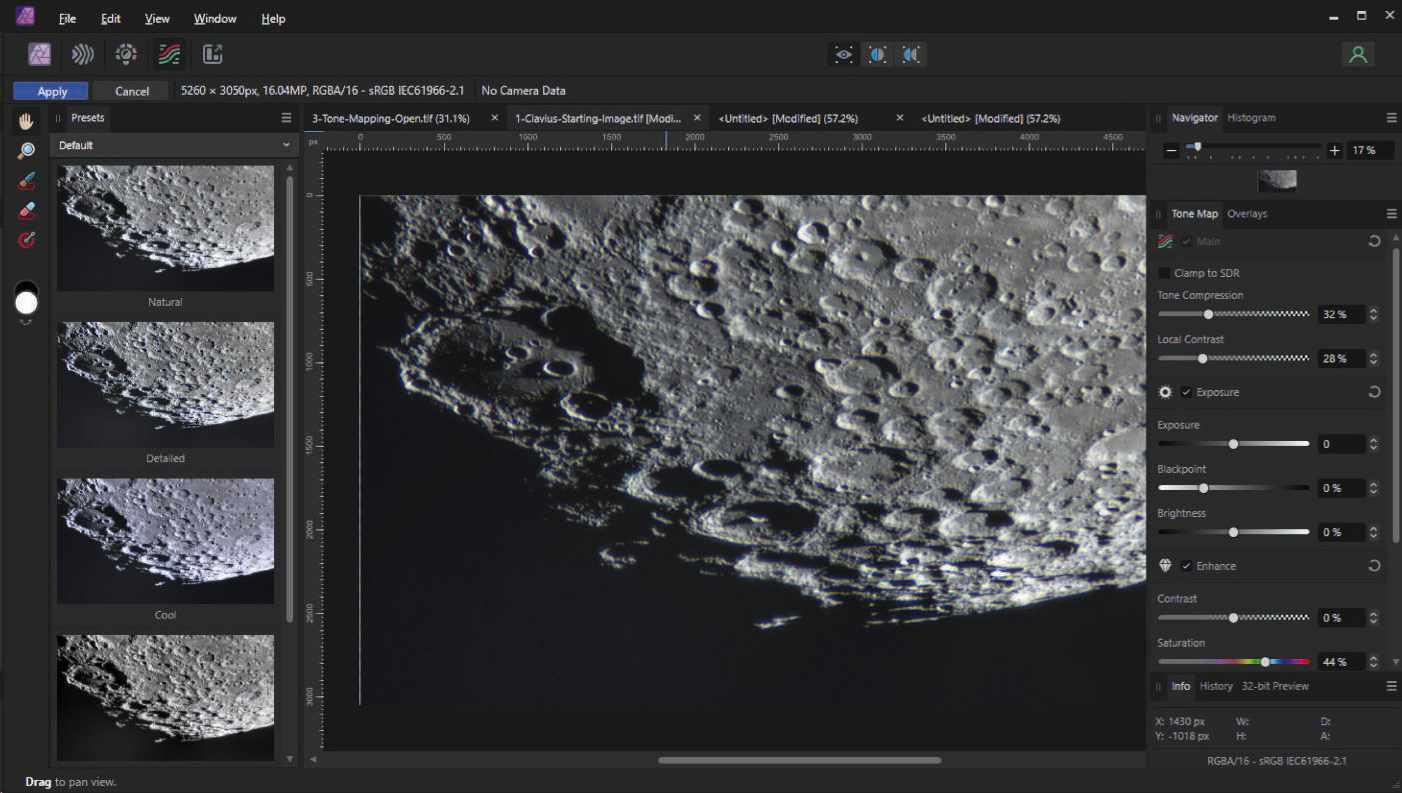Open the Window menu
Screen dimensions: 1402x793
pyautogui.click(x=215, y=18)
